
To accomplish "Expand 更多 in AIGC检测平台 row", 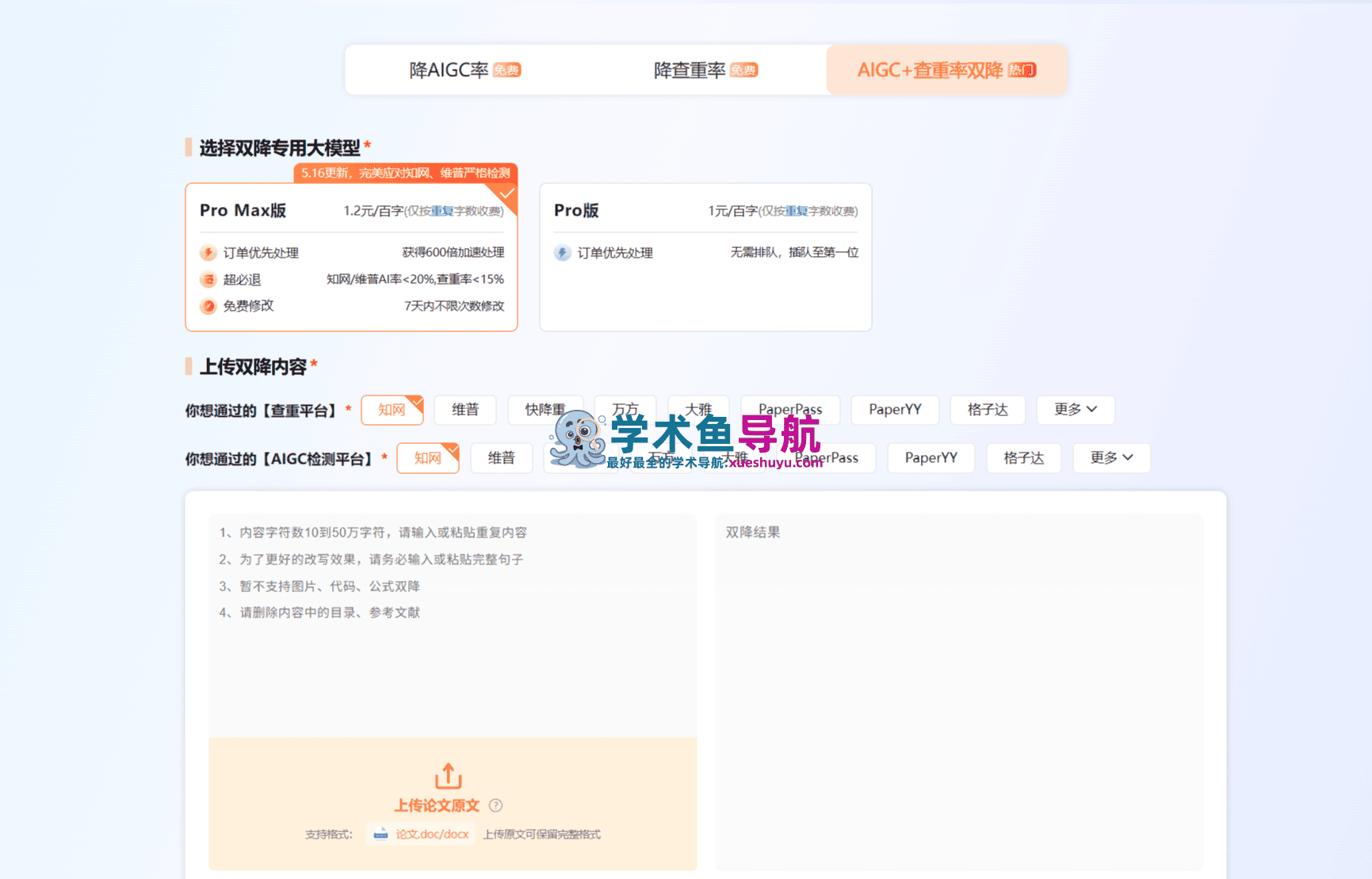I will [x=1111, y=458].
